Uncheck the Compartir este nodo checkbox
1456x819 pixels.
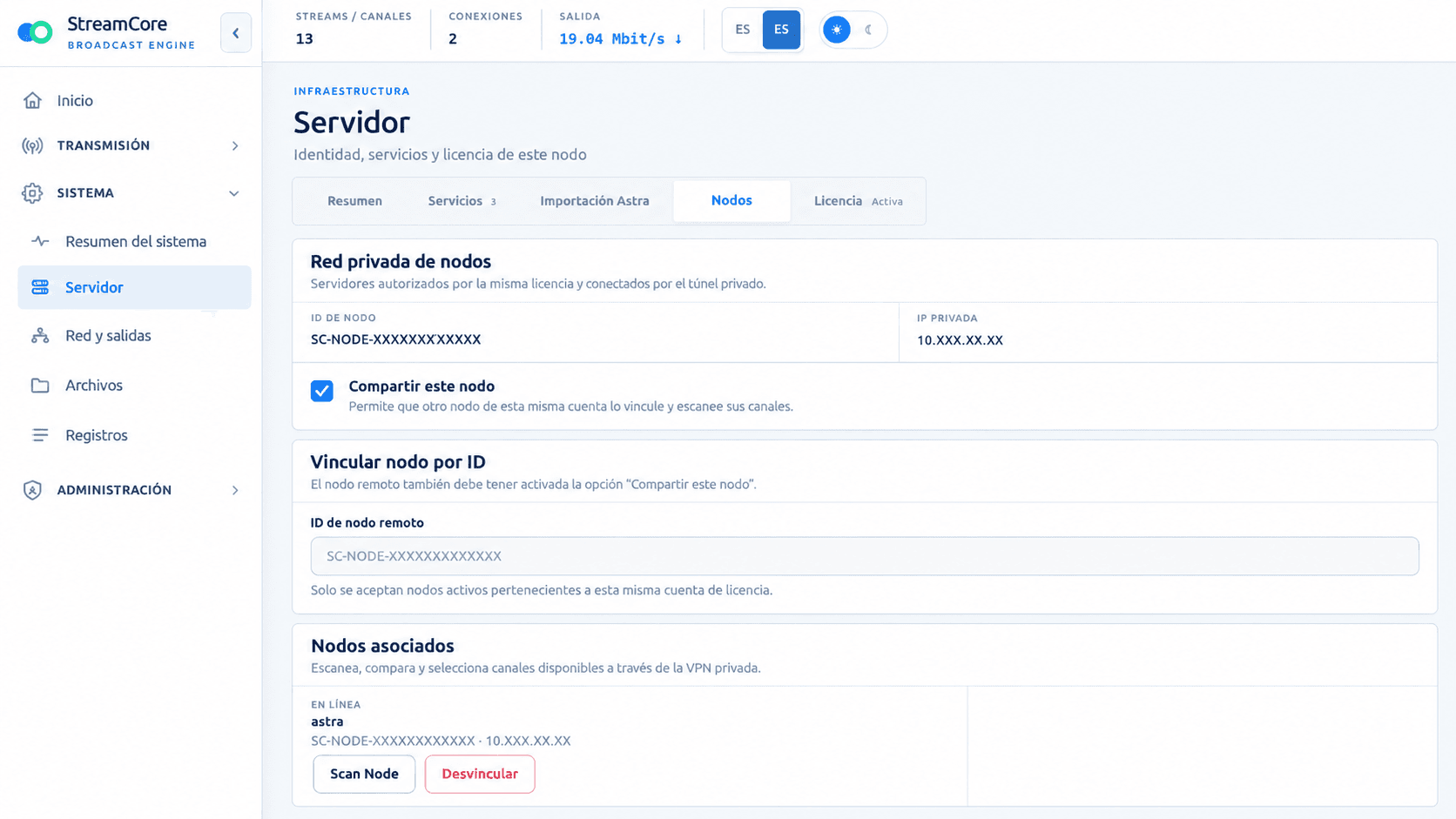pyautogui.click(x=322, y=391)
